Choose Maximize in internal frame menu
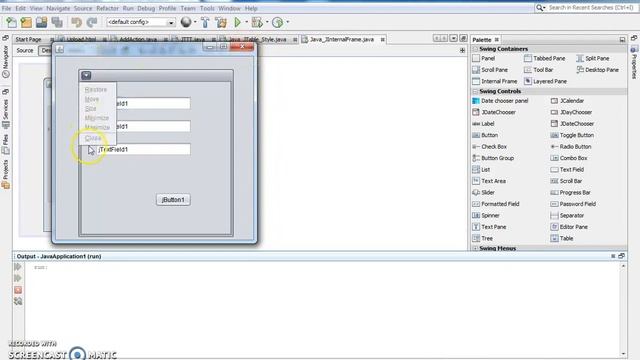 click(x=97, y=127)
